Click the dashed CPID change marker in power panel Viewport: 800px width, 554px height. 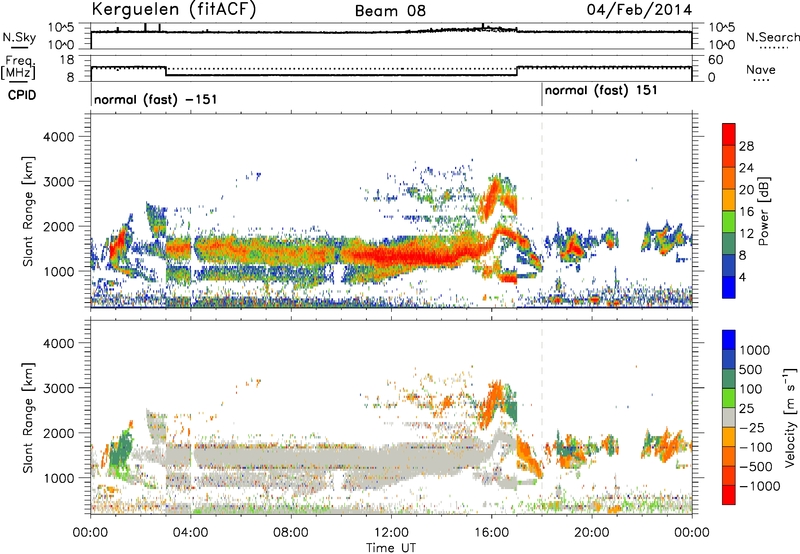(542, 209)
